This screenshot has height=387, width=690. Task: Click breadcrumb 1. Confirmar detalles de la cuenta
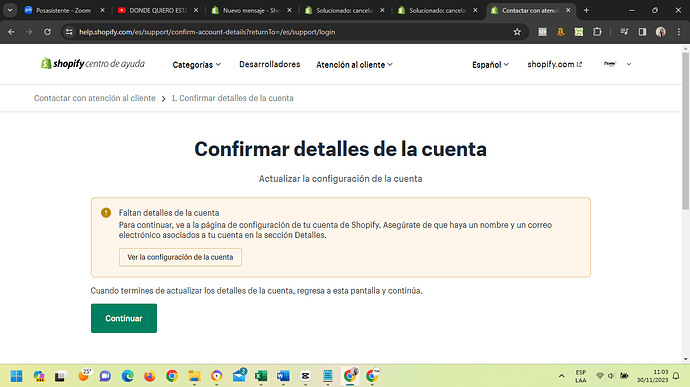232,98
